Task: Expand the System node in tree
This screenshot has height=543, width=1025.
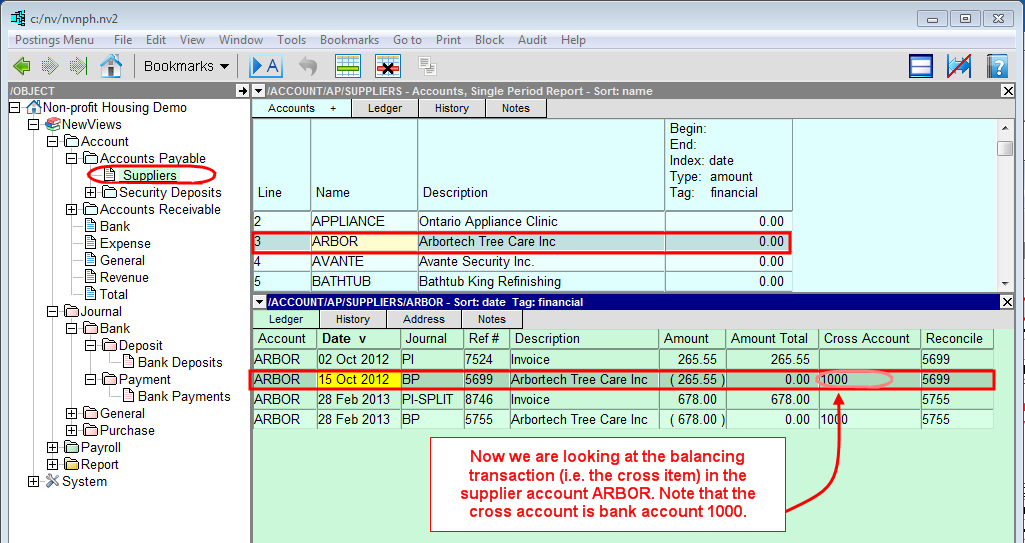Action: click(34, 481)
